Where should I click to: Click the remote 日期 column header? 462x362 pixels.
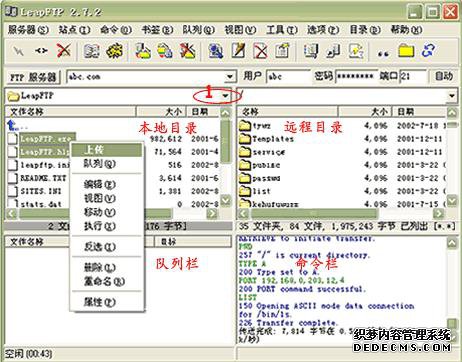[419, 111]
